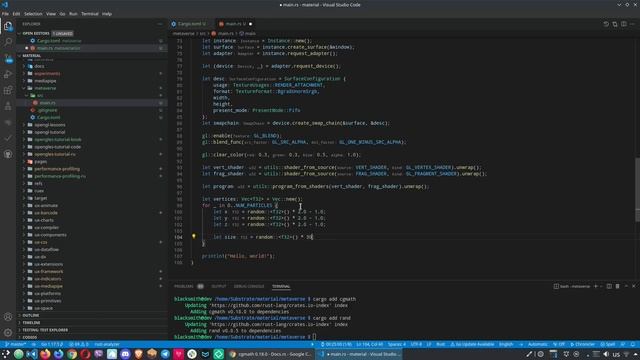Switch to the DEBUG CONSOLE panel tab
This screenshot has height=360, width=640.
click(x=249, y=287)
